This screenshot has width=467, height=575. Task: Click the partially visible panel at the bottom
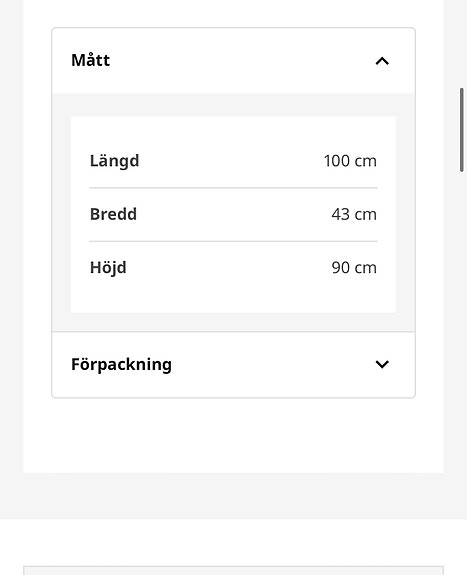(x=233, y=571)
